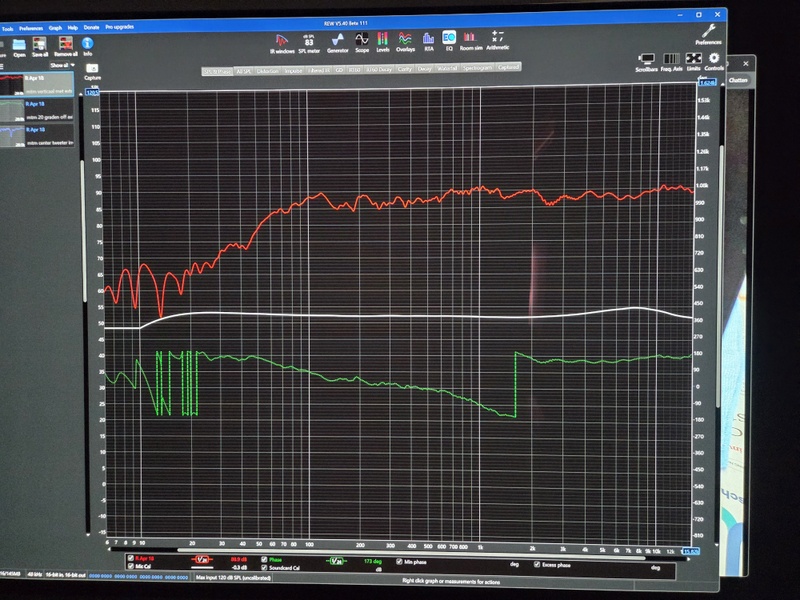800x600 pixels.
Task: Click Remove all measurements icon
Action: 65,46
